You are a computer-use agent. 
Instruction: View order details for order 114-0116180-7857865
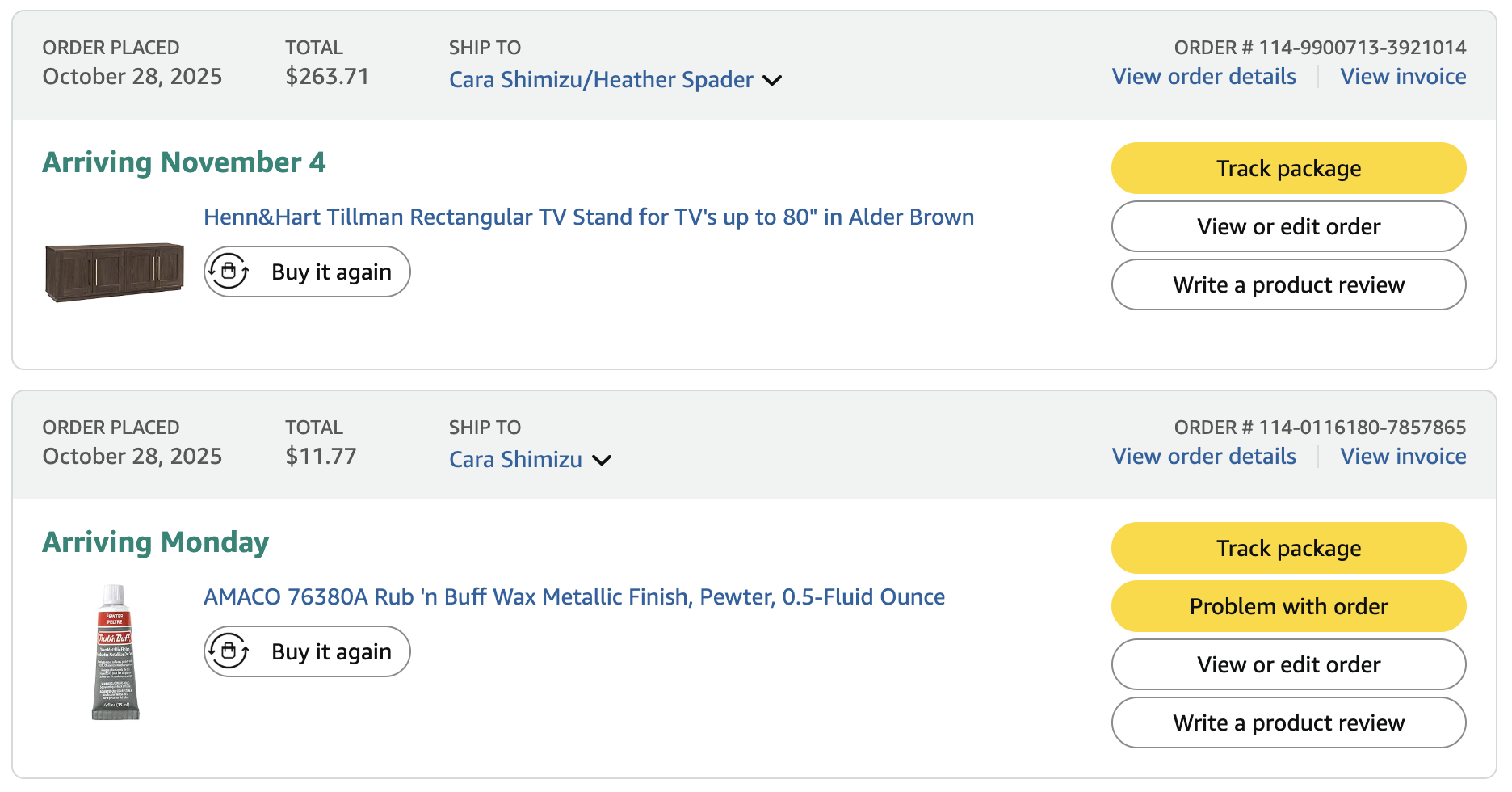1203,456
